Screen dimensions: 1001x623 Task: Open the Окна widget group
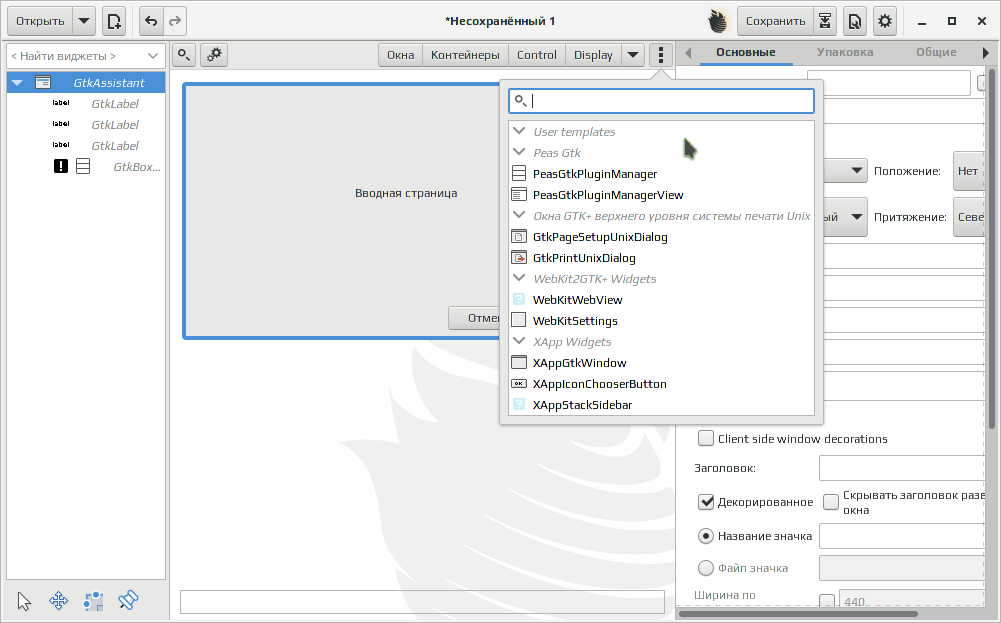point(400,55)
